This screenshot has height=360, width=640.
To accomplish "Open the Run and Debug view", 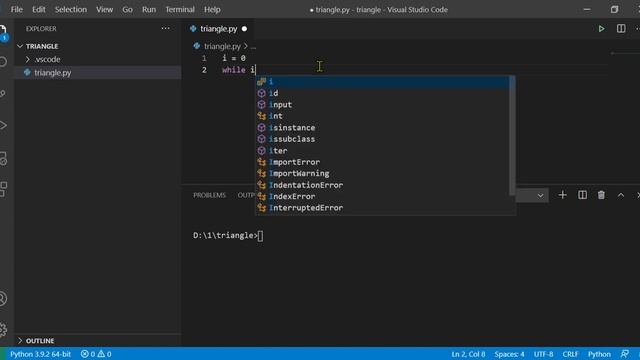I will (x=3, y=125).
